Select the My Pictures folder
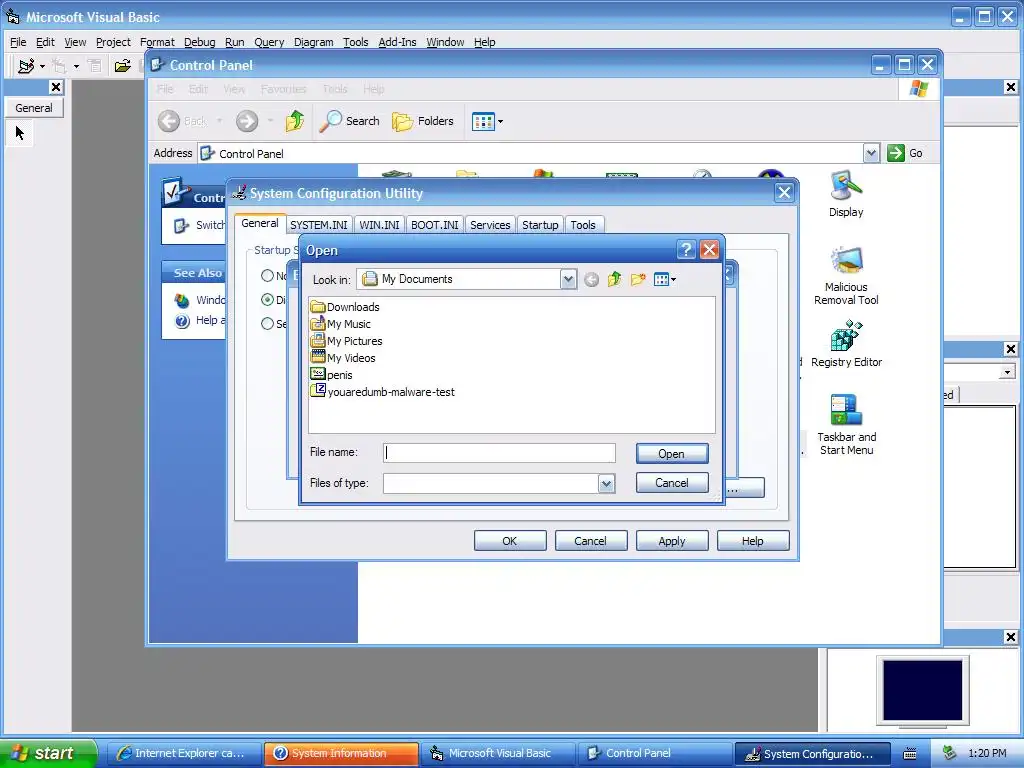 [x=346, y=341]
